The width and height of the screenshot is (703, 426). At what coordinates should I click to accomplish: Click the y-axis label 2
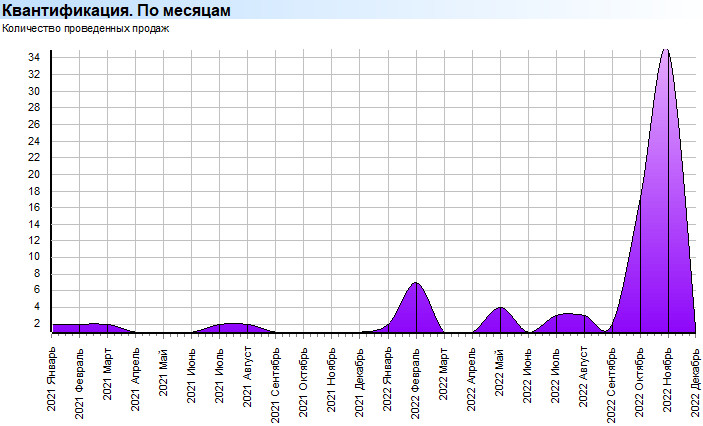[x=37, y=323]
